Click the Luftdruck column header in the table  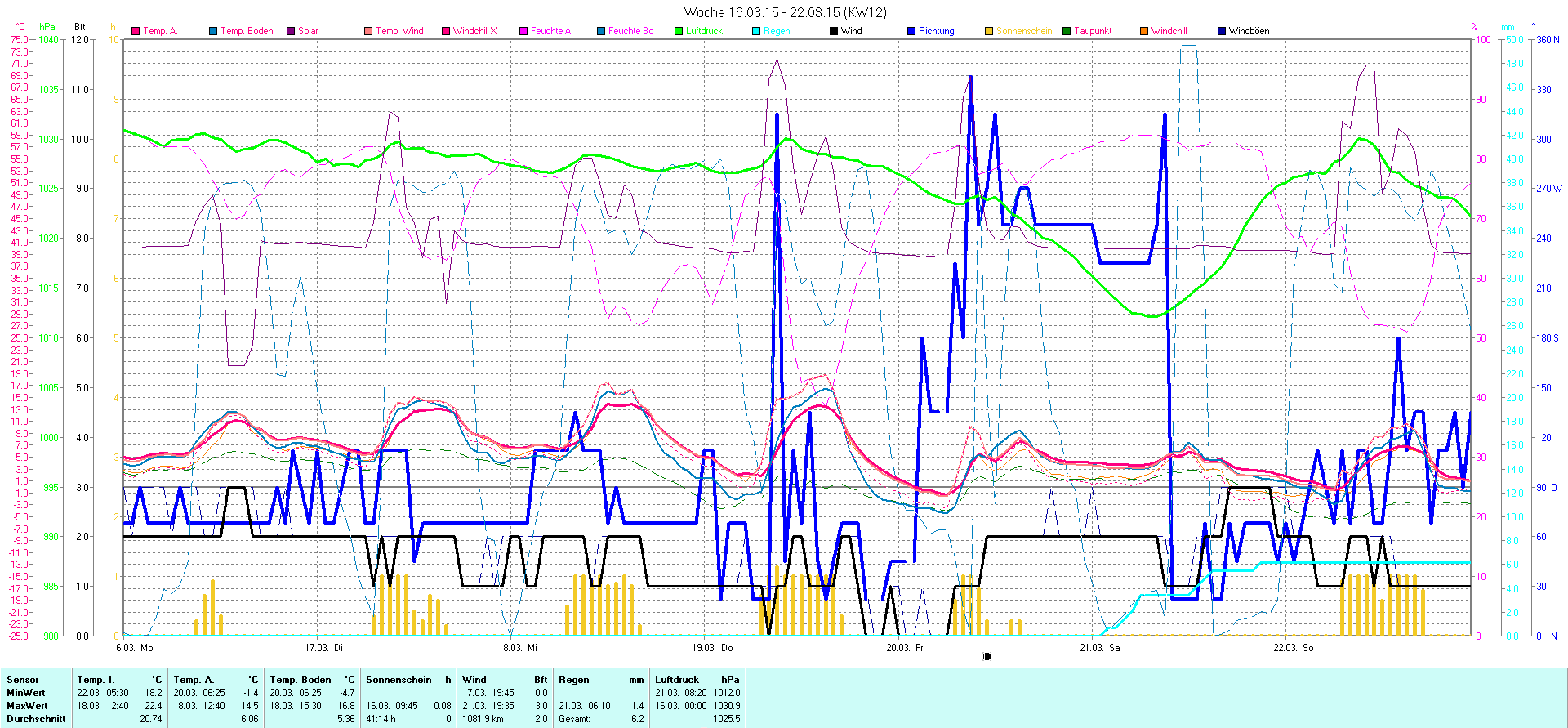677,680
